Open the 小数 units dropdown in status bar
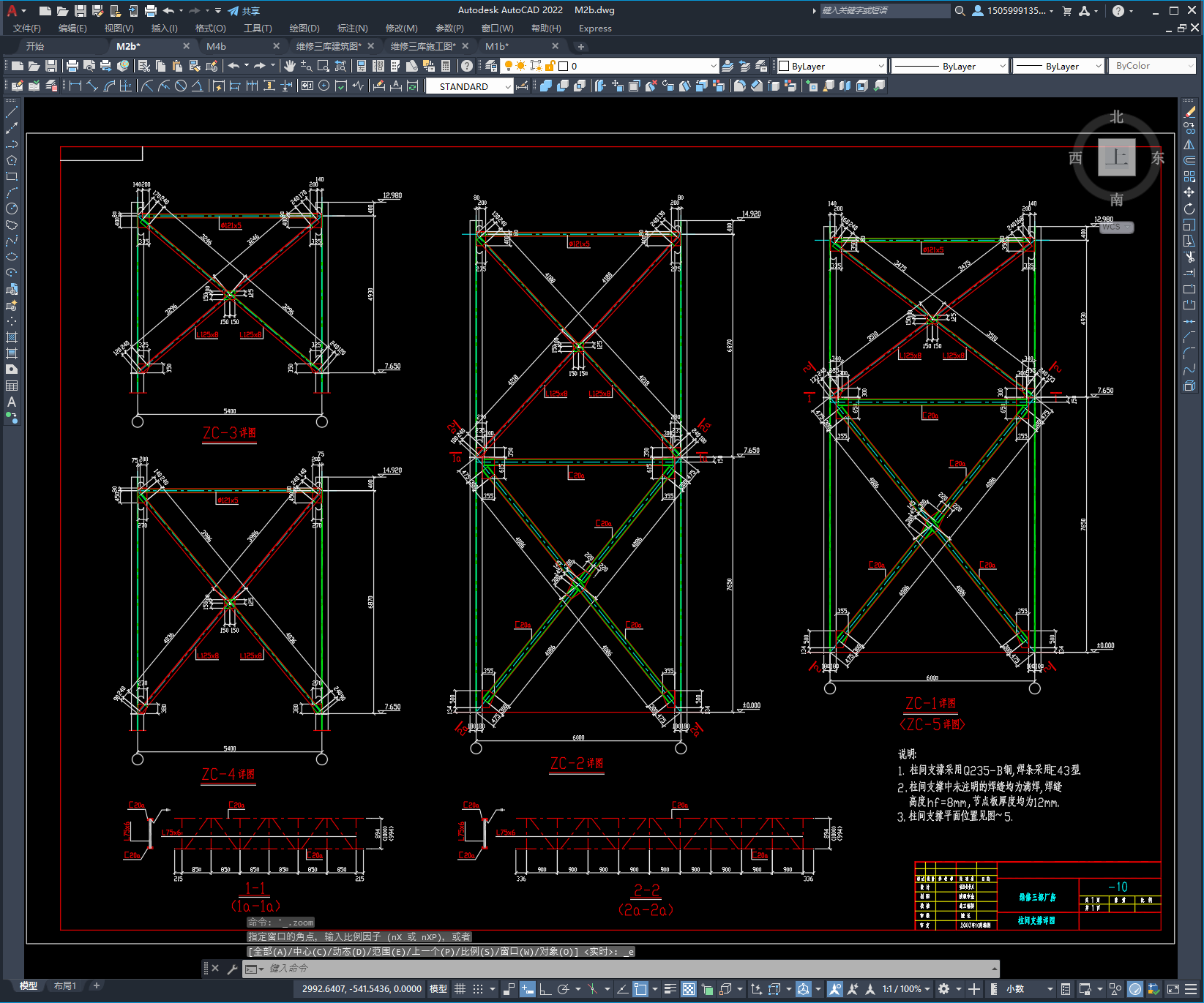Screen dimensions: 1204x1003 [x=1031, y=989]
